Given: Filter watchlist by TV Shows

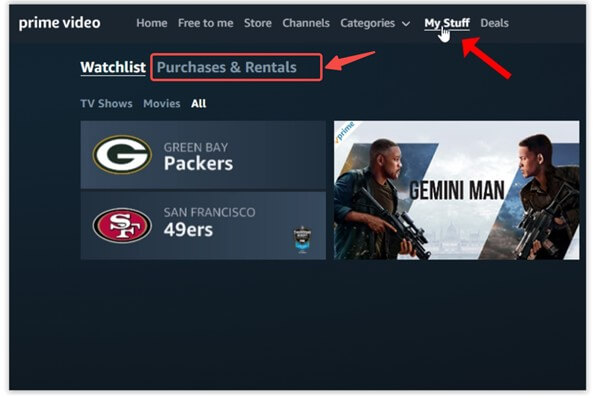Looking at the screenshot, I should (107, 104).
